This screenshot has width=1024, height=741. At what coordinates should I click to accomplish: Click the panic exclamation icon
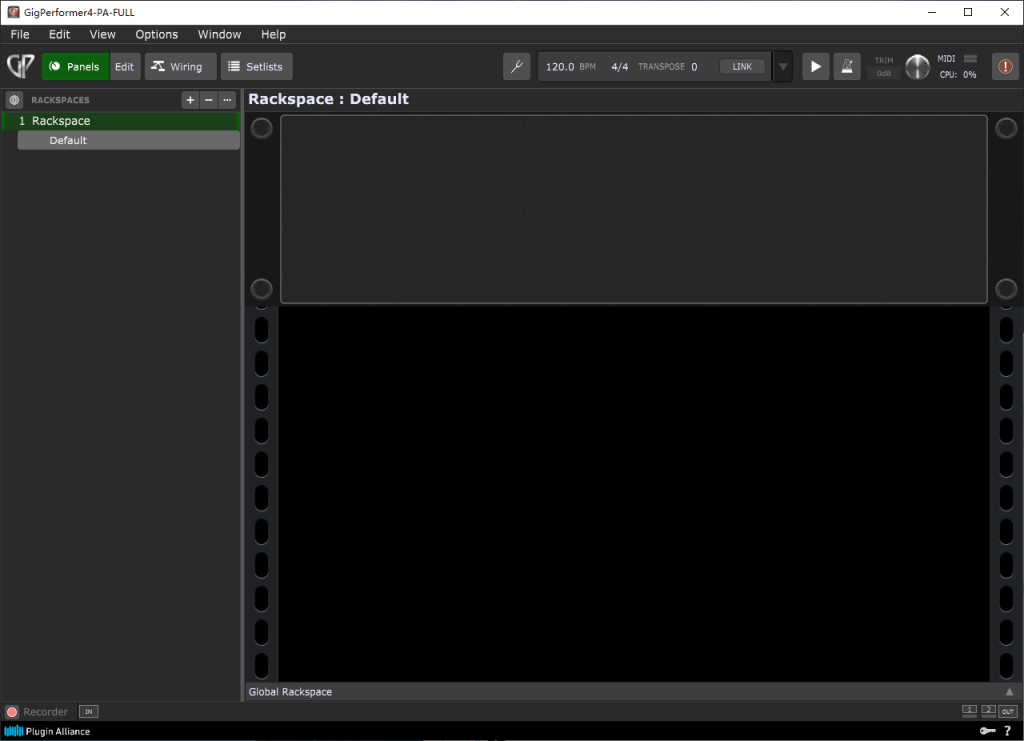click(1005, 67)
